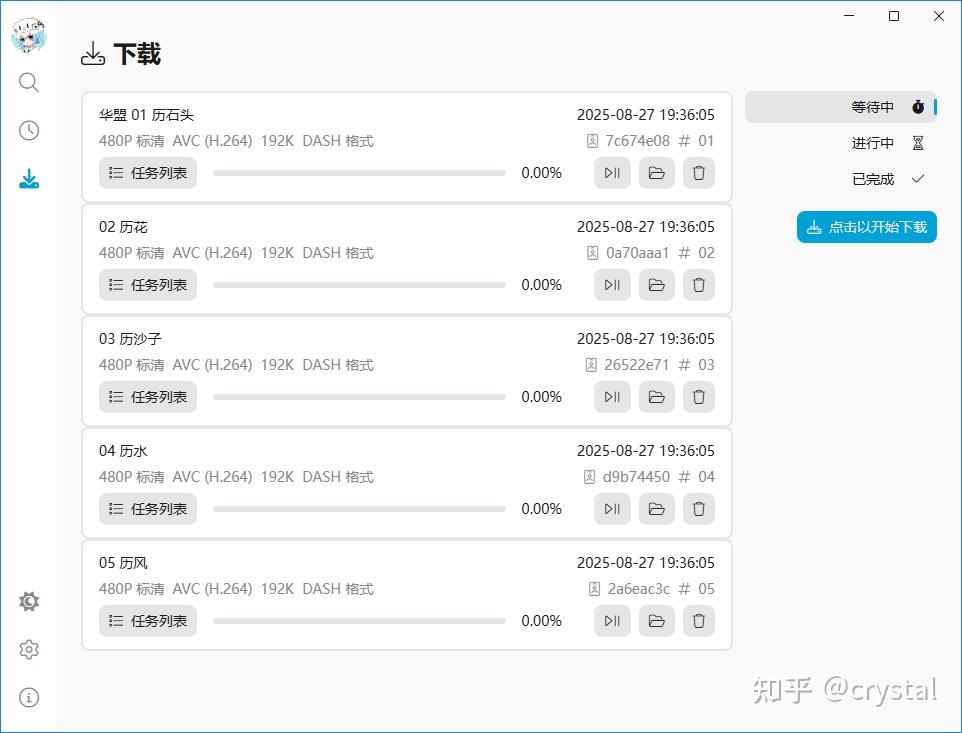Open the search page from the sidebar
This screenshot has width=962, height=733.
pyautogui.click(x=29, y=82)
